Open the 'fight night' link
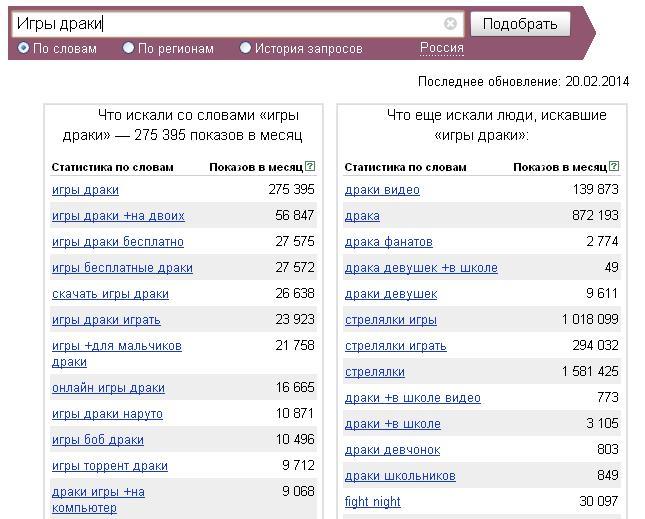Image resolution: width=645 pixels, height=519 pixels. tap(373, 502)
